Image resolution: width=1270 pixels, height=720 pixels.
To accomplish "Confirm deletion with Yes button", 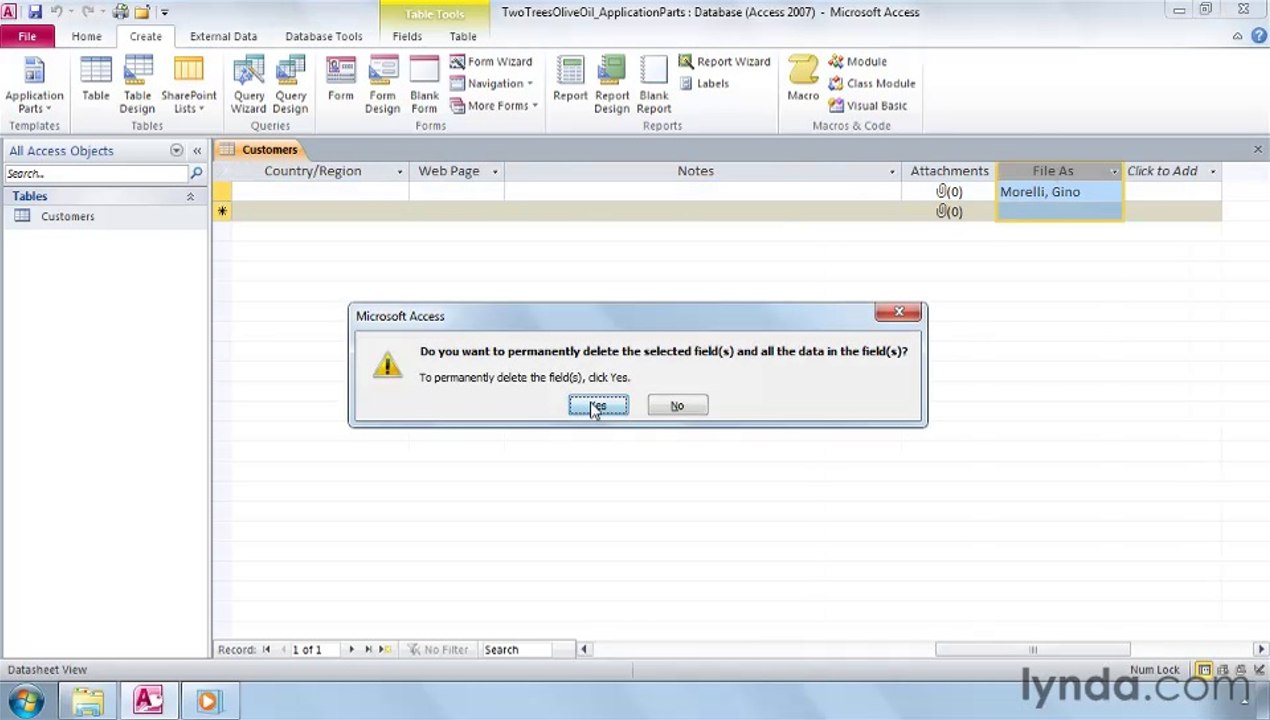I will [x=598, y=406].
